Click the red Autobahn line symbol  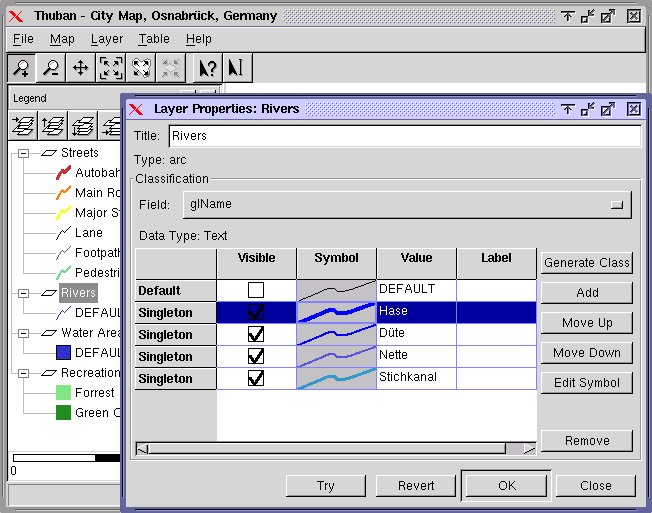pos(63,173)
